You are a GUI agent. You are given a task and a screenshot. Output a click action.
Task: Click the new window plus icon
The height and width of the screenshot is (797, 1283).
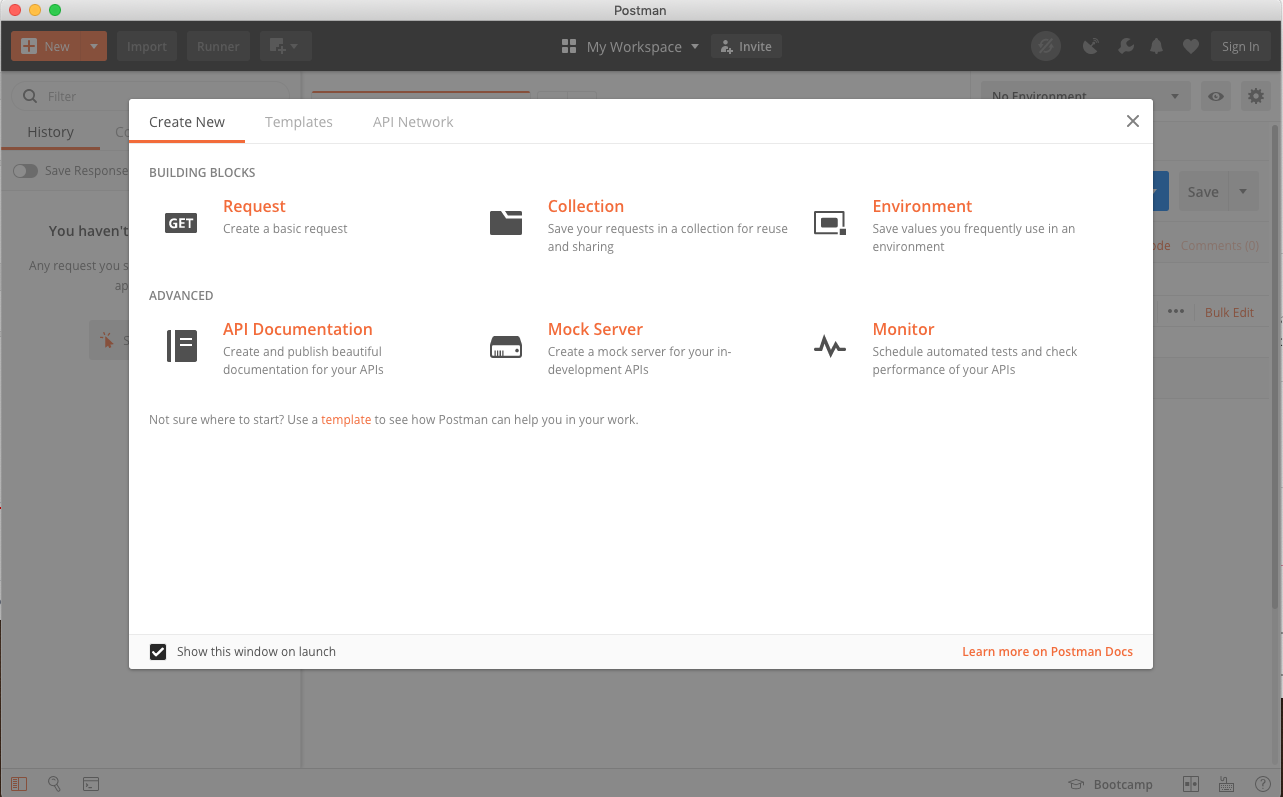pos(286,46)
